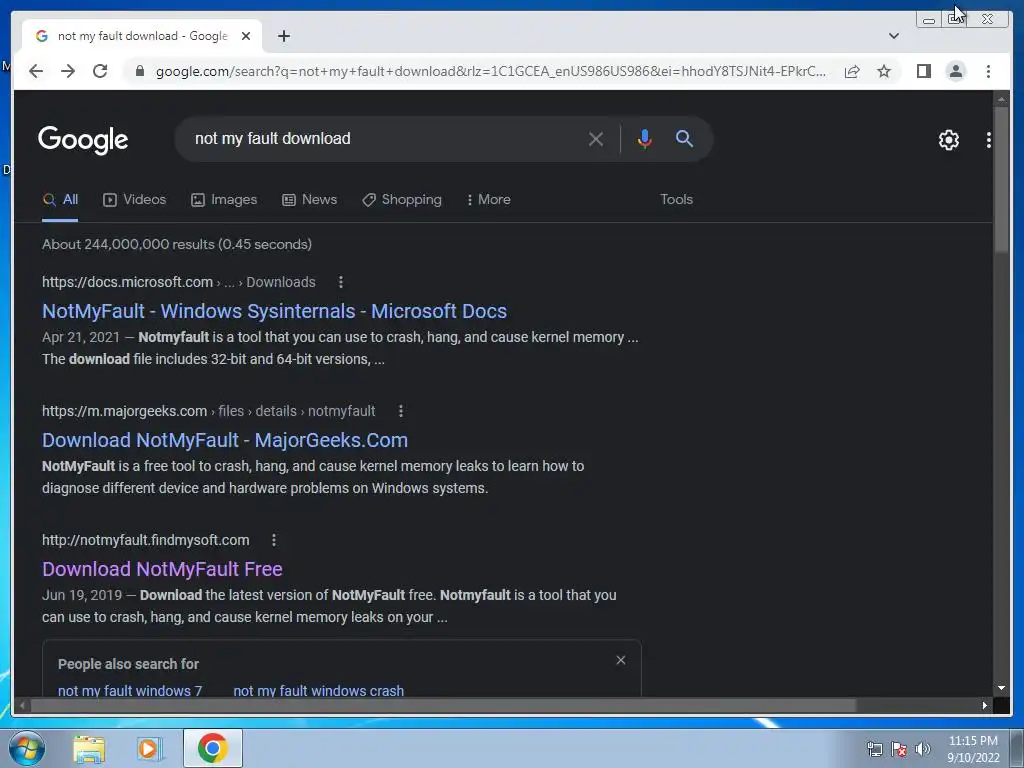1024x768 pixels.
Task: Expand the tab search chevron
Action: [x=894, y=36]
